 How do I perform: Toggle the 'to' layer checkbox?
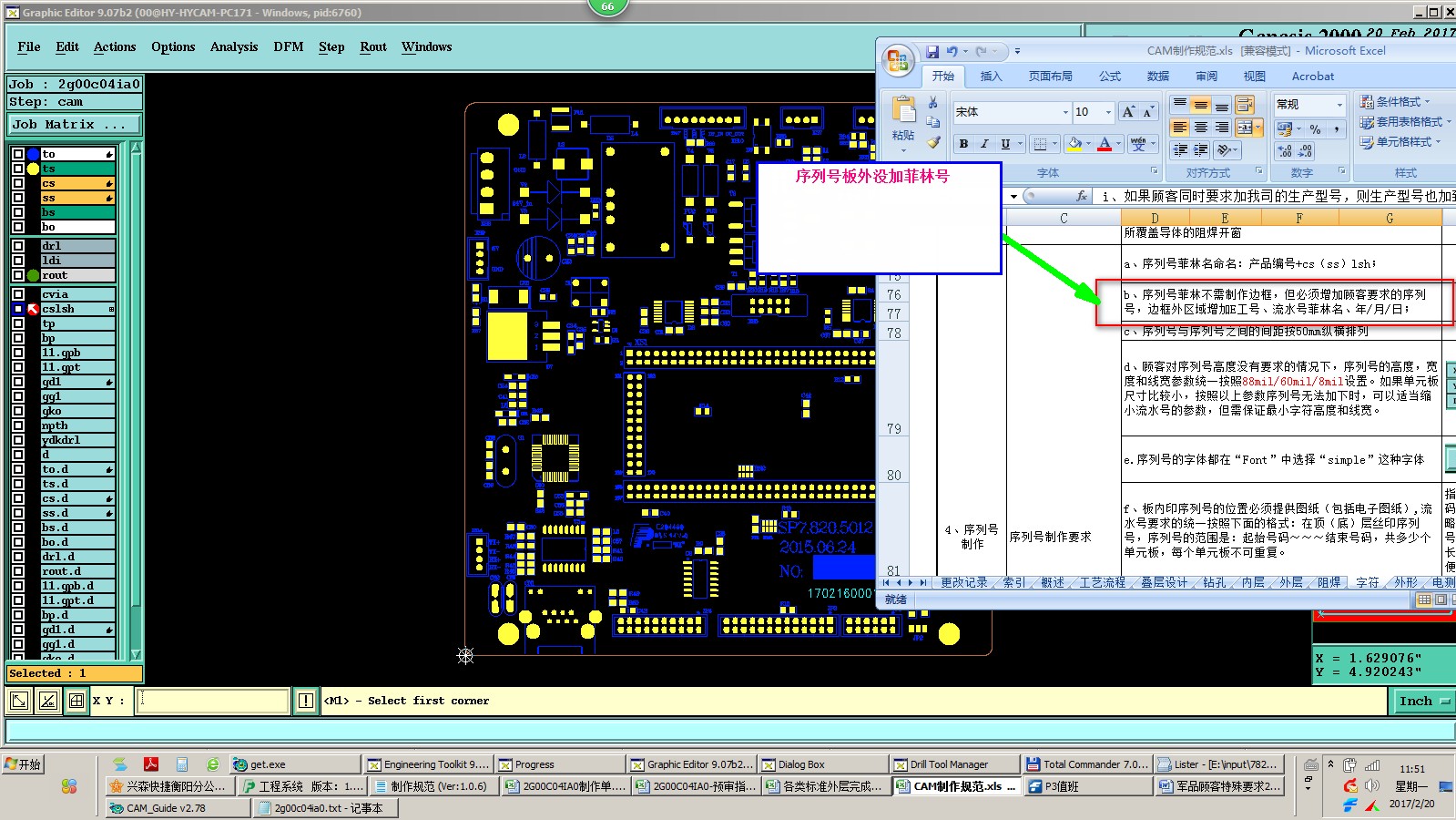pyautogui.click(x=18, y=154)
